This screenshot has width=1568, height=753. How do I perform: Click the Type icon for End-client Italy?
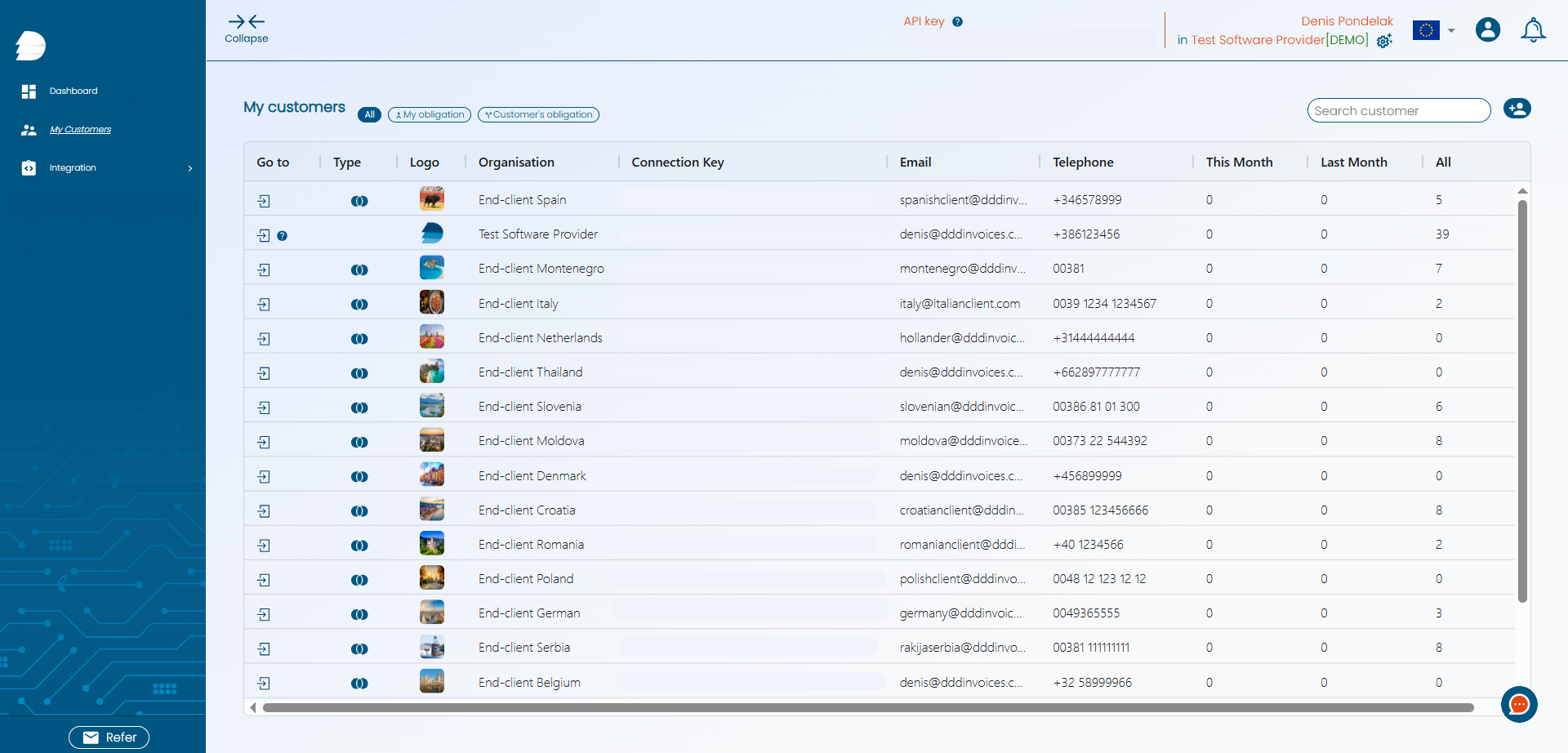[359, 305]
